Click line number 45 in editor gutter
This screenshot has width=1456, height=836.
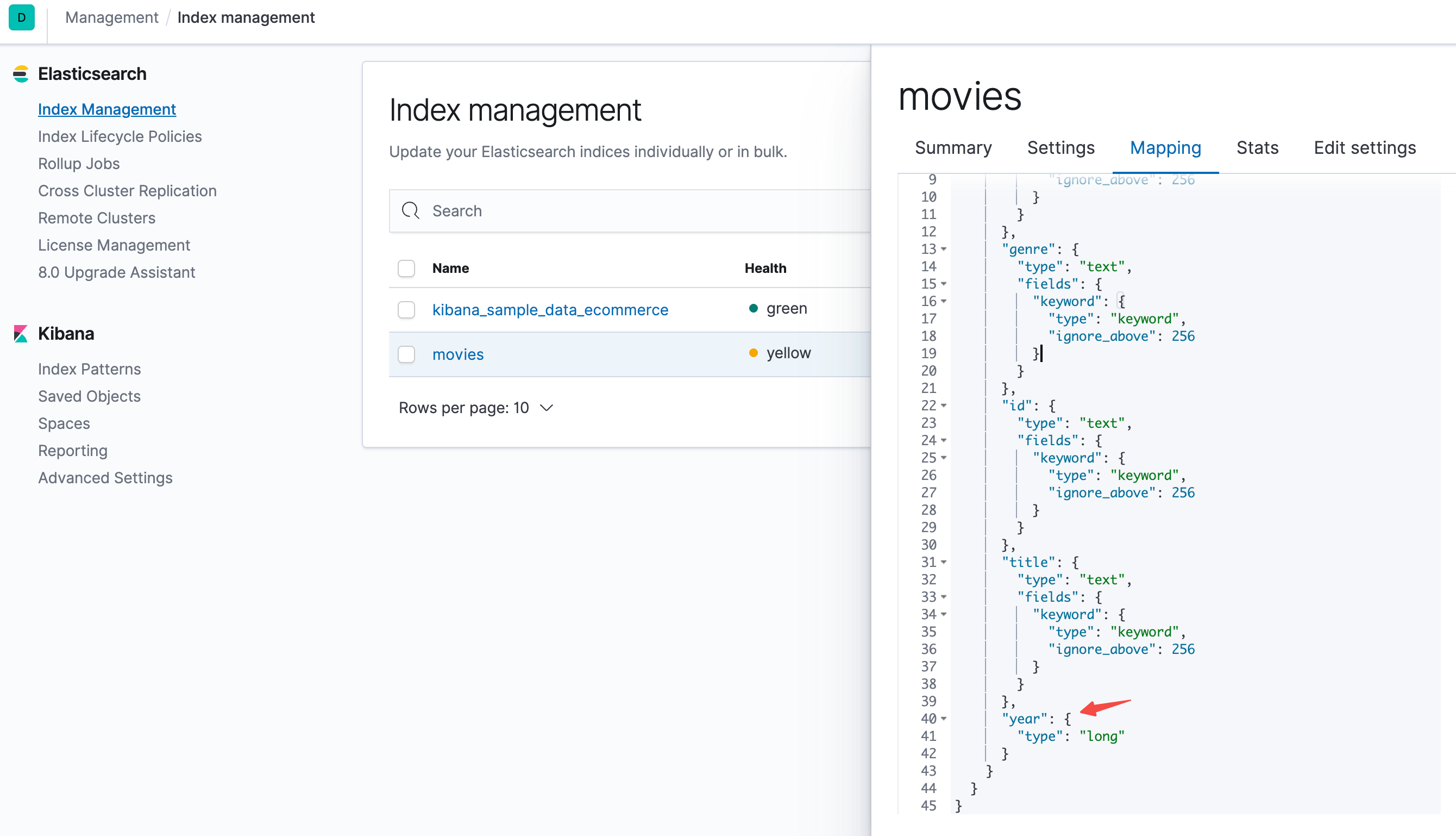(928, 806)
